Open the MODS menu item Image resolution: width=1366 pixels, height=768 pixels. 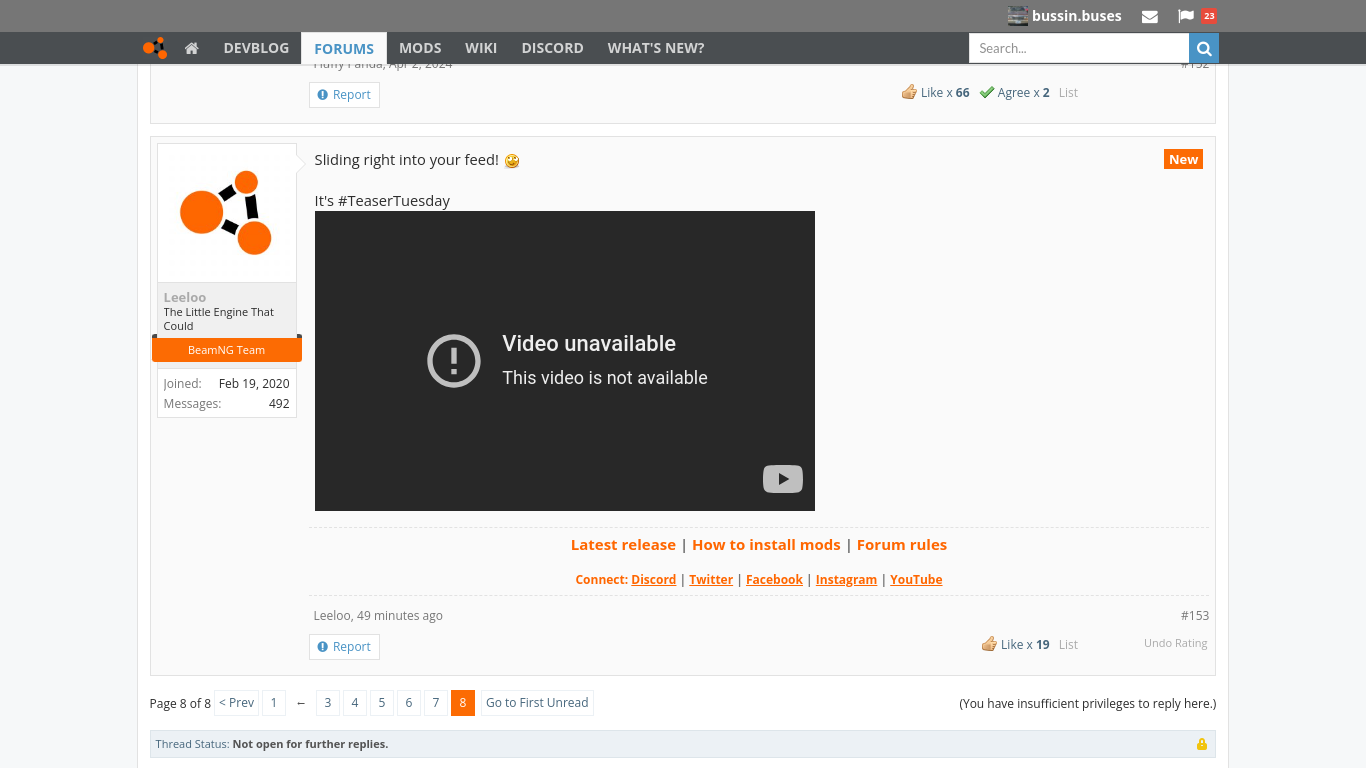420,48
